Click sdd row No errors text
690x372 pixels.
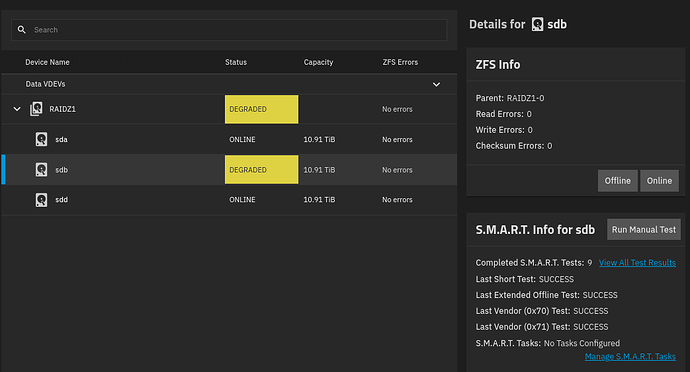pos(397,200)
